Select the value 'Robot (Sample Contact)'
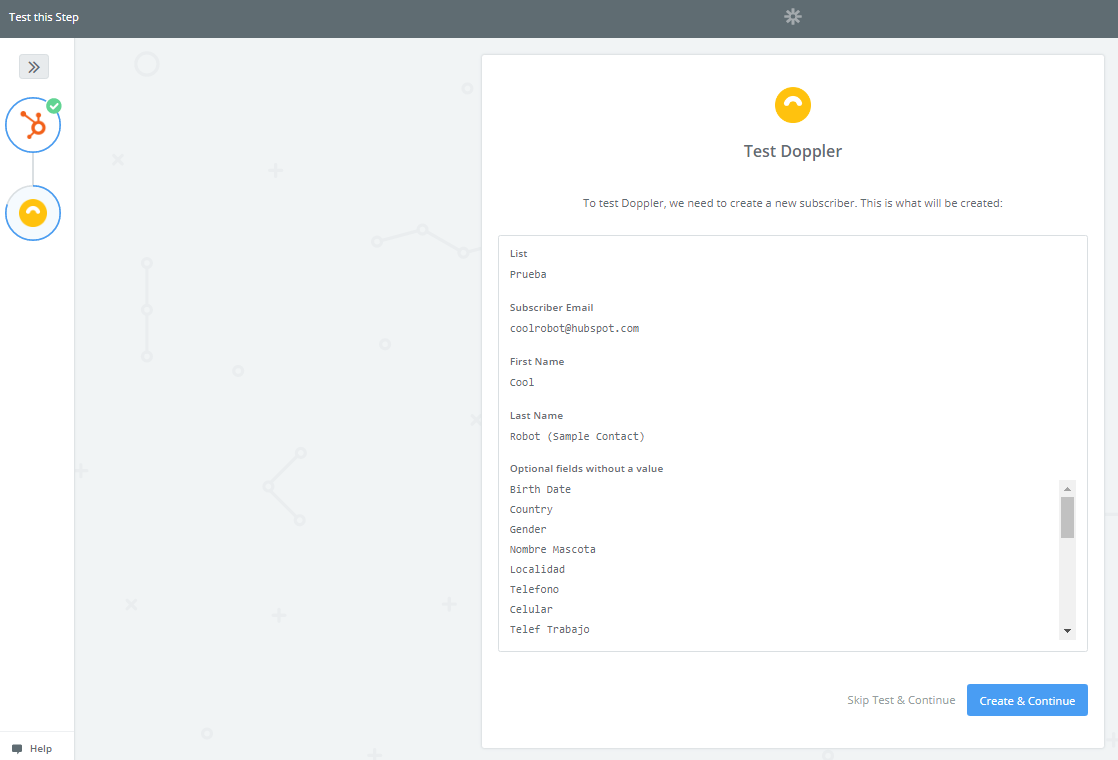 (x=577, y=436)
